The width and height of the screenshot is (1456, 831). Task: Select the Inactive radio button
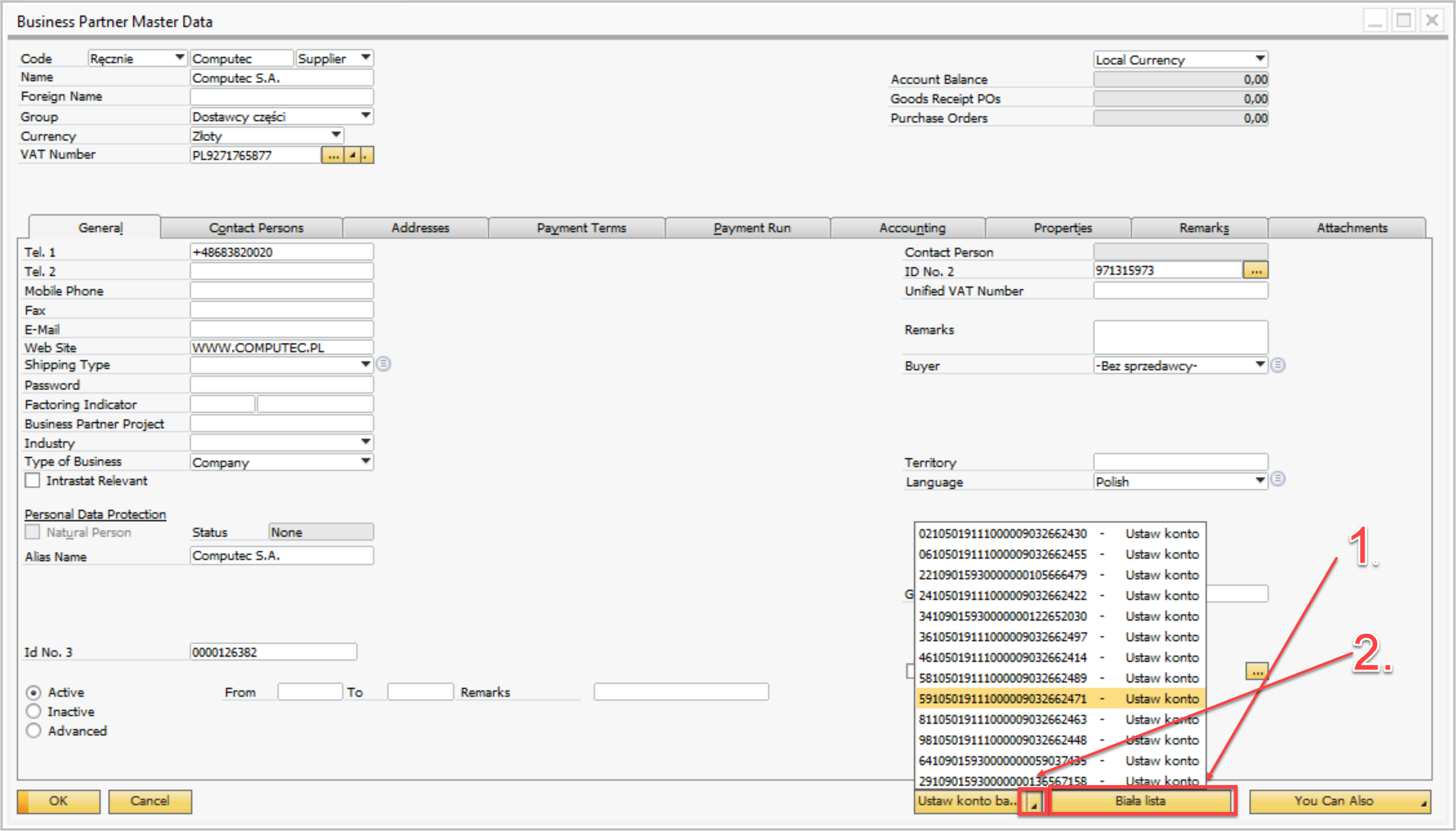(x=34, y=712)
